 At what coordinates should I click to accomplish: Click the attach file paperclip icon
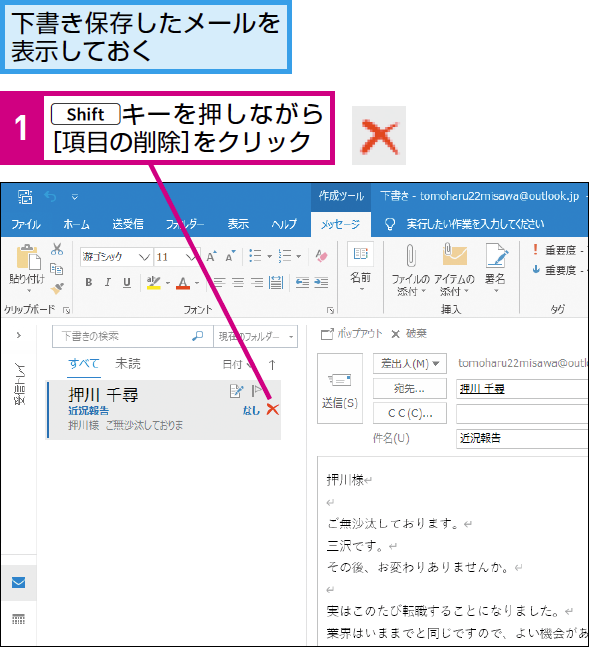point(411,255)
